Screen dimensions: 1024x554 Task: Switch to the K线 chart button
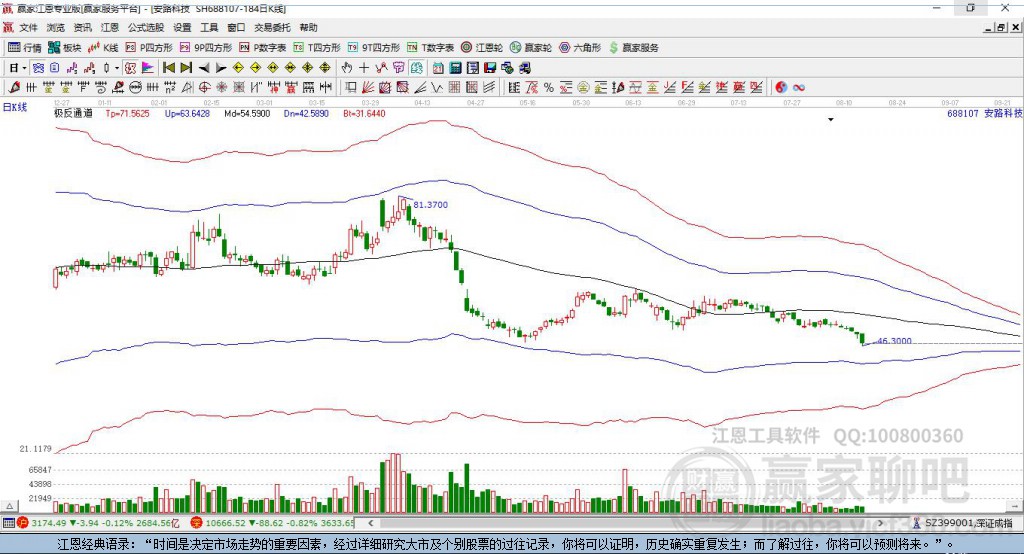103,48
